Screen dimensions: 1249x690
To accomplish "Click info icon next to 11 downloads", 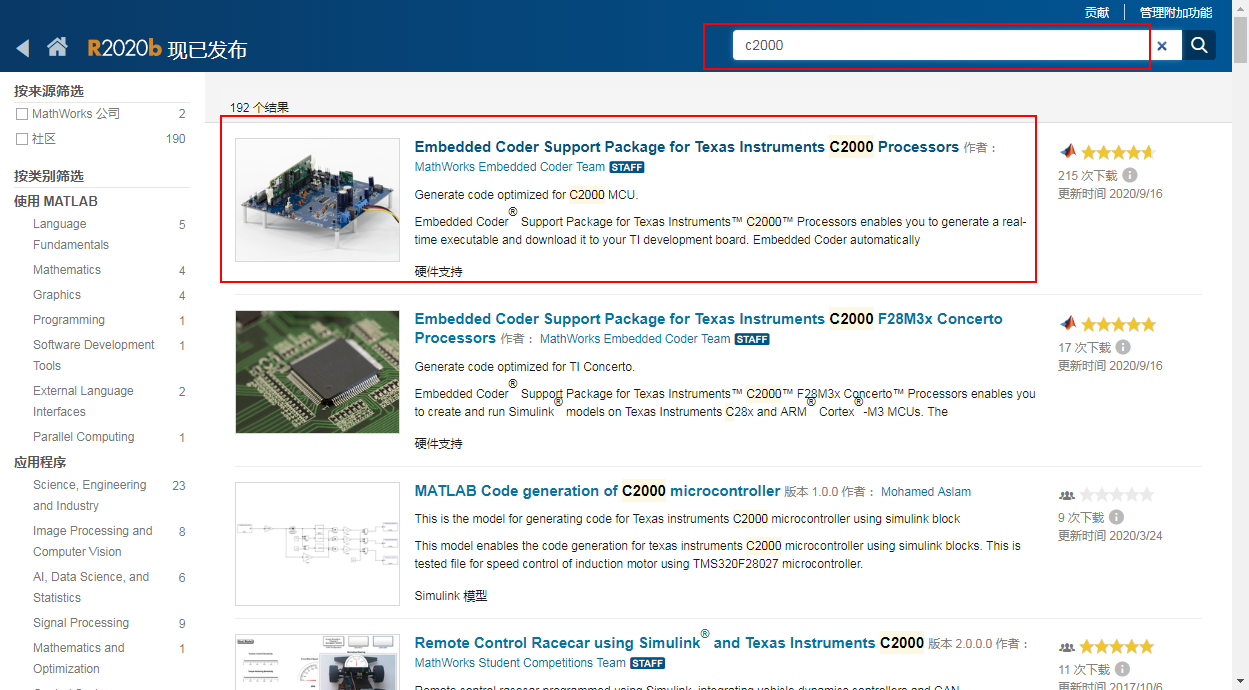I will pyautogui.click(x=1122, y=669).
